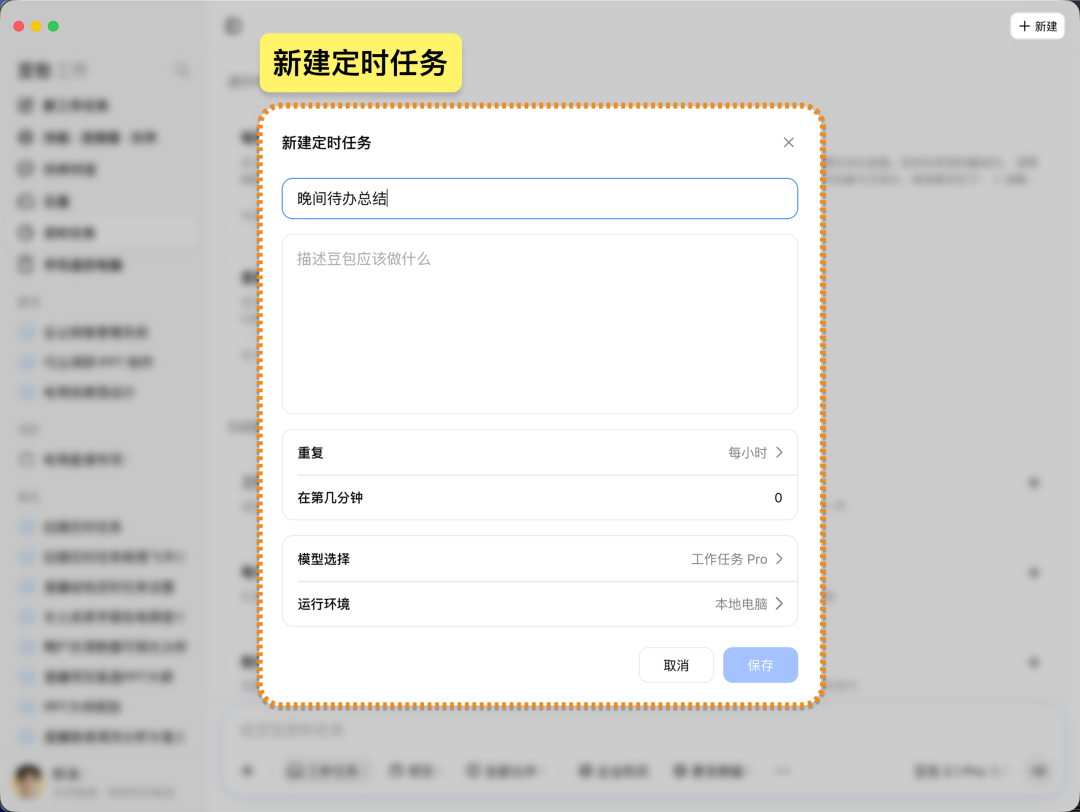Click the red window close button

(x=19, y=26)
